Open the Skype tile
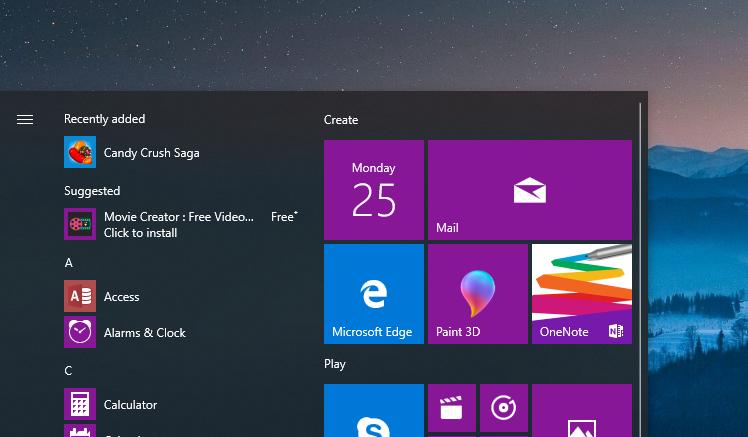748x437 pixels. coord(374,411)
